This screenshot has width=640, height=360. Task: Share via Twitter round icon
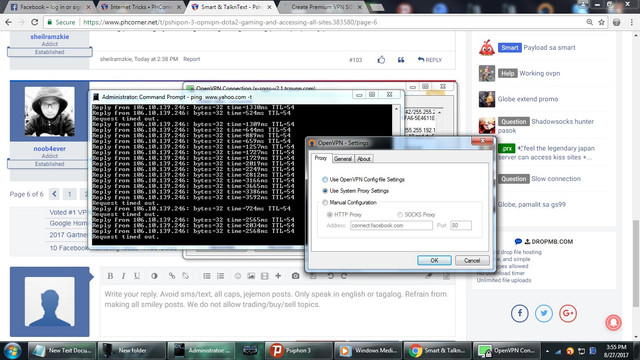pyautogui.click(x=544, y=313)
